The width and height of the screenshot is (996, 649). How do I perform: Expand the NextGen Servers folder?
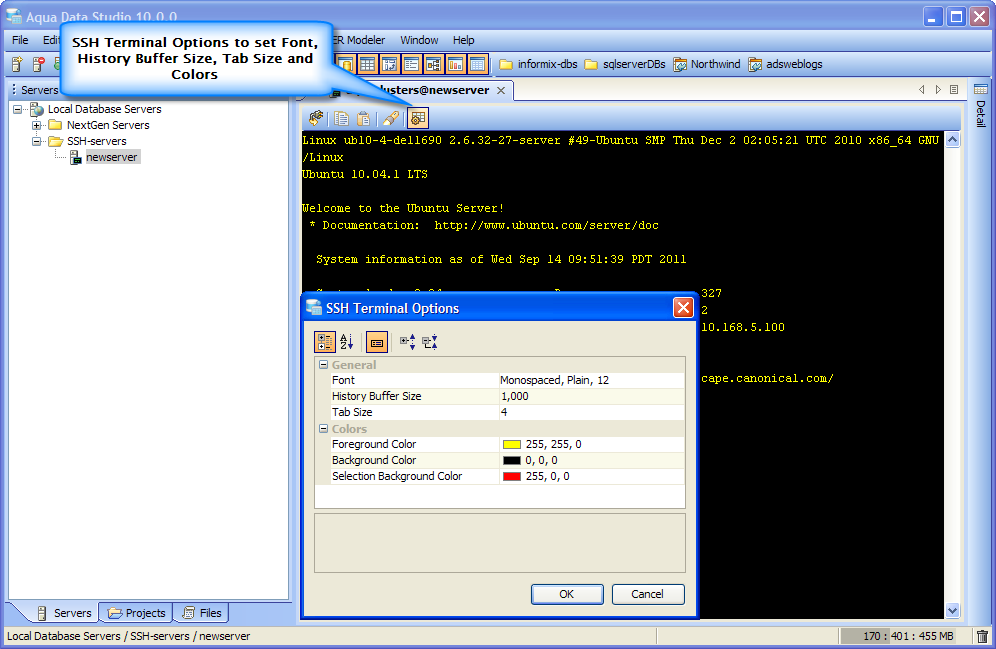[36, 125]
